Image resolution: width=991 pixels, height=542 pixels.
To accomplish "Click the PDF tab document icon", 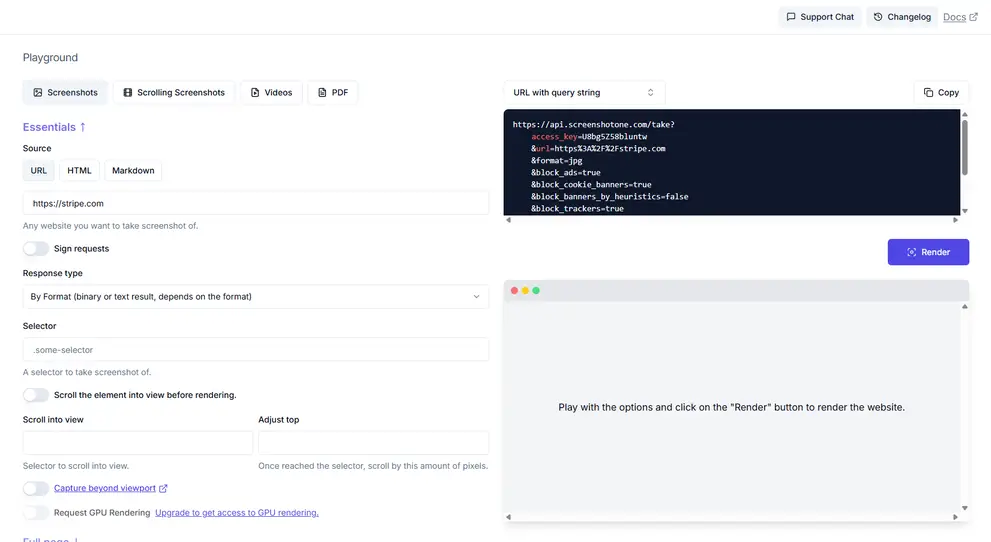I will (x=322, y=93).
